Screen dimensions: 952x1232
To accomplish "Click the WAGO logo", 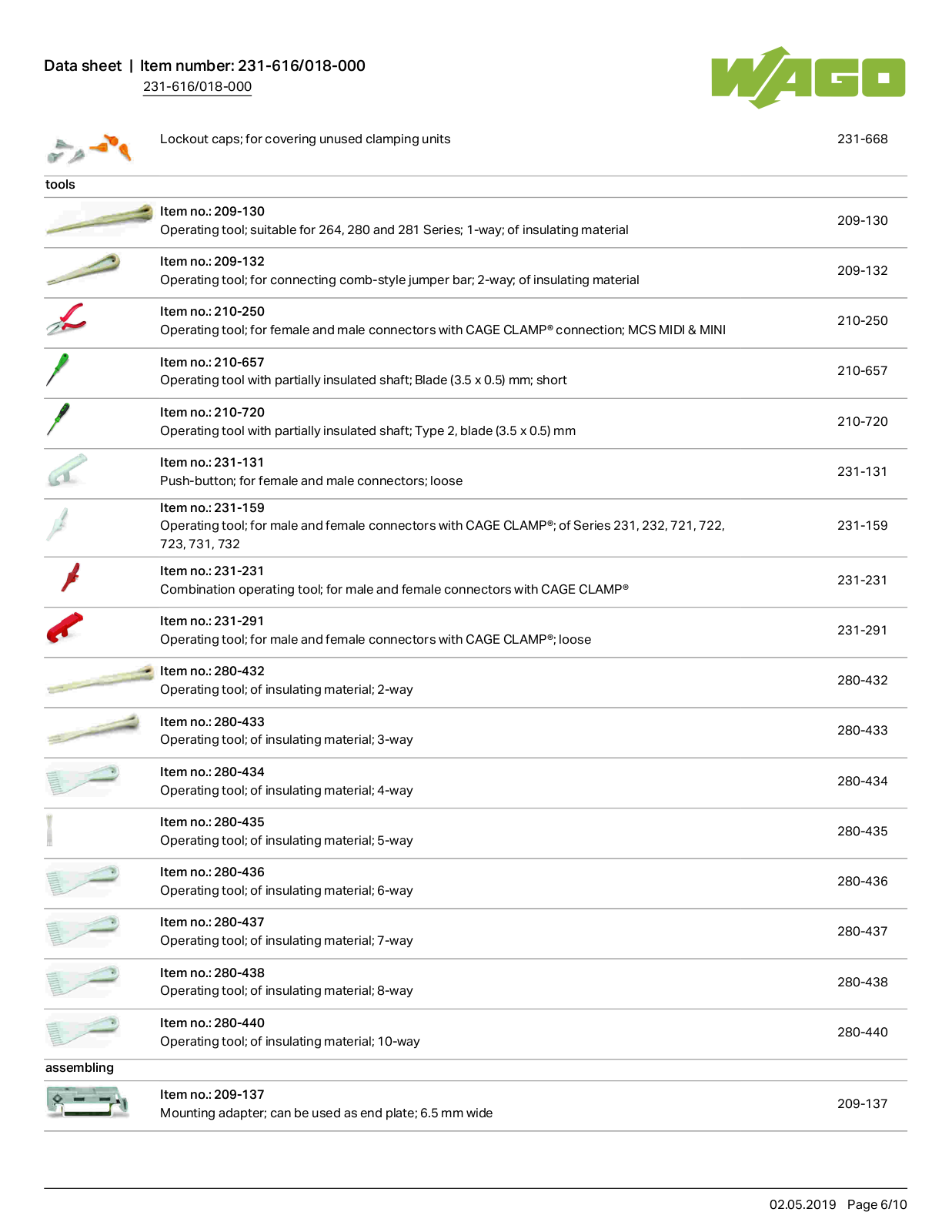I will click(808, 77).
